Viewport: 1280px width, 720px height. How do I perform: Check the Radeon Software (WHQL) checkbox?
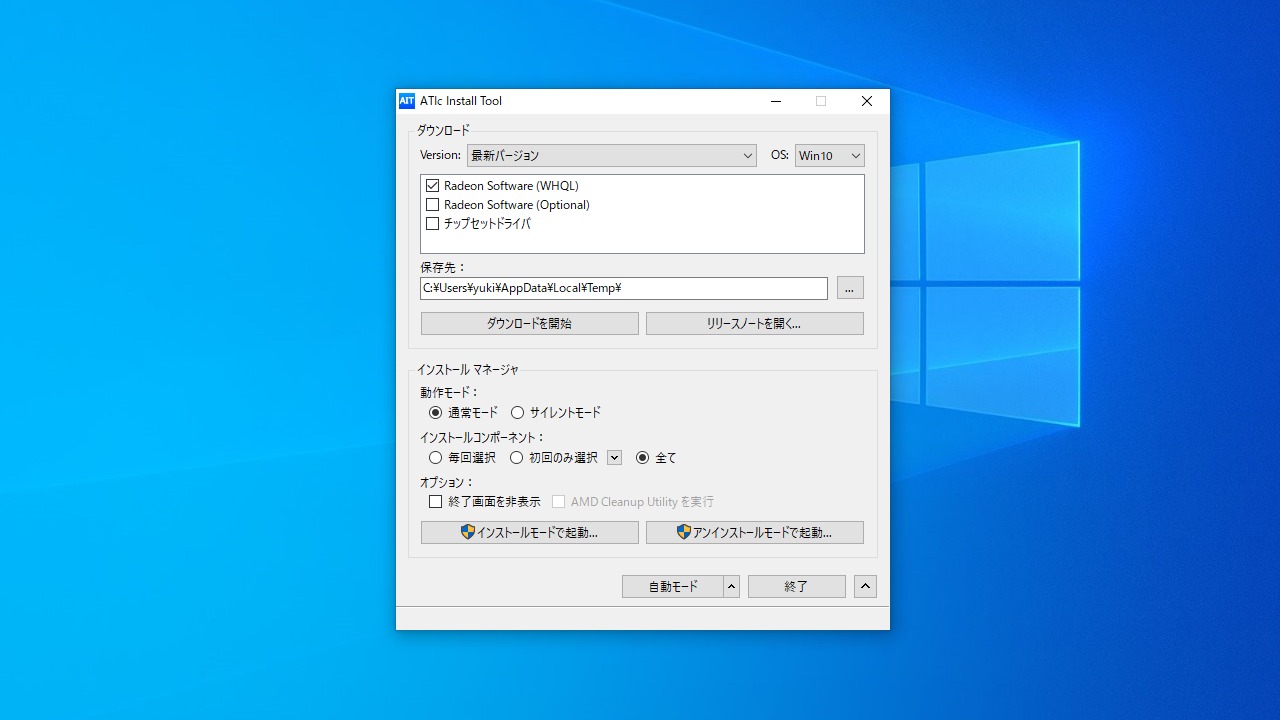coord(433,186)
